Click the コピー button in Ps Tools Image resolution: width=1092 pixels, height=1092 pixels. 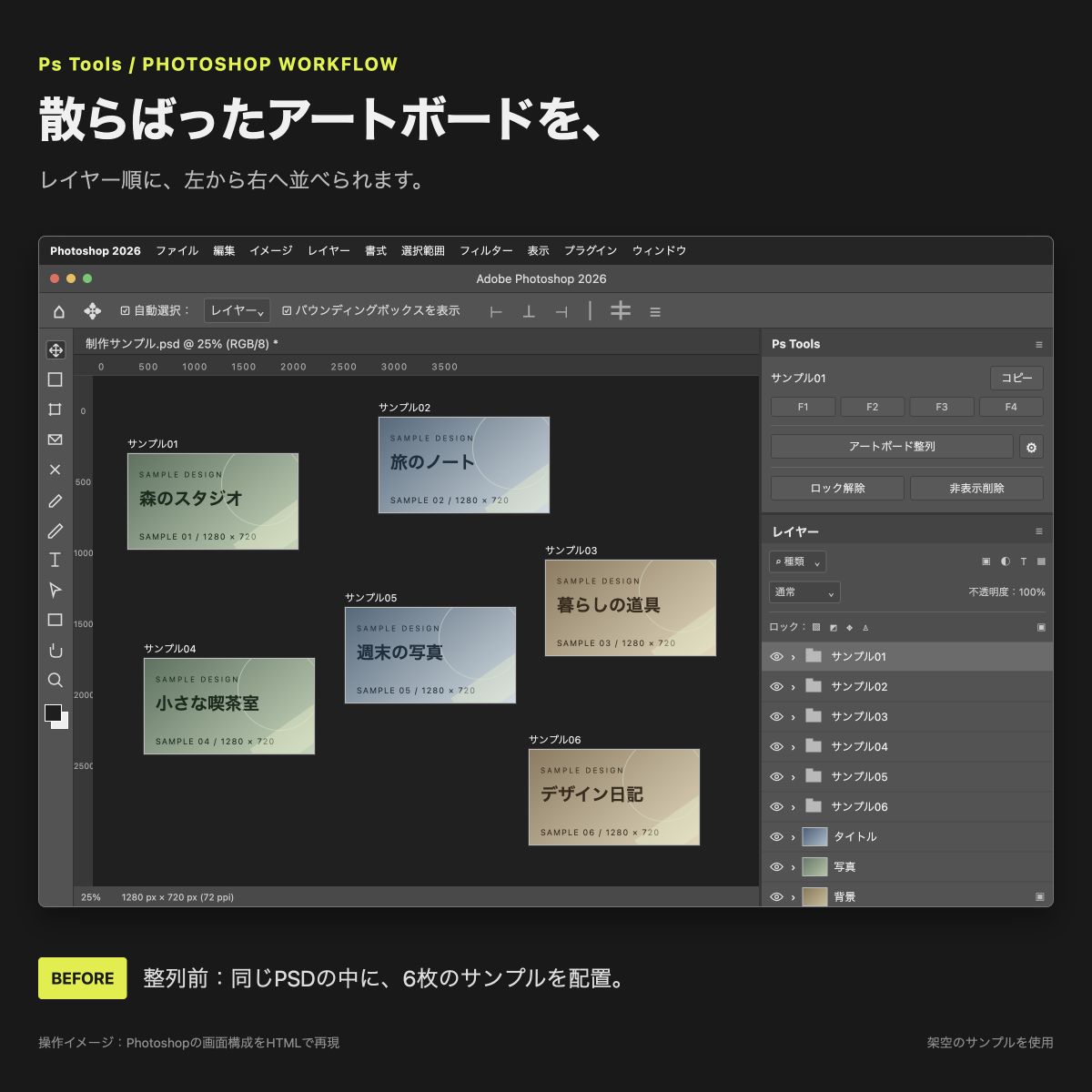click(1016, 378)
